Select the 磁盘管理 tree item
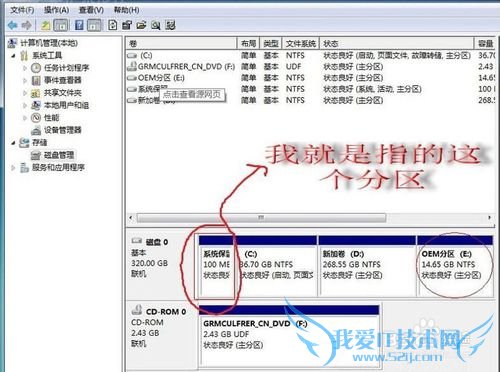This screenshot has height=372, width=500. coord(59,155)
